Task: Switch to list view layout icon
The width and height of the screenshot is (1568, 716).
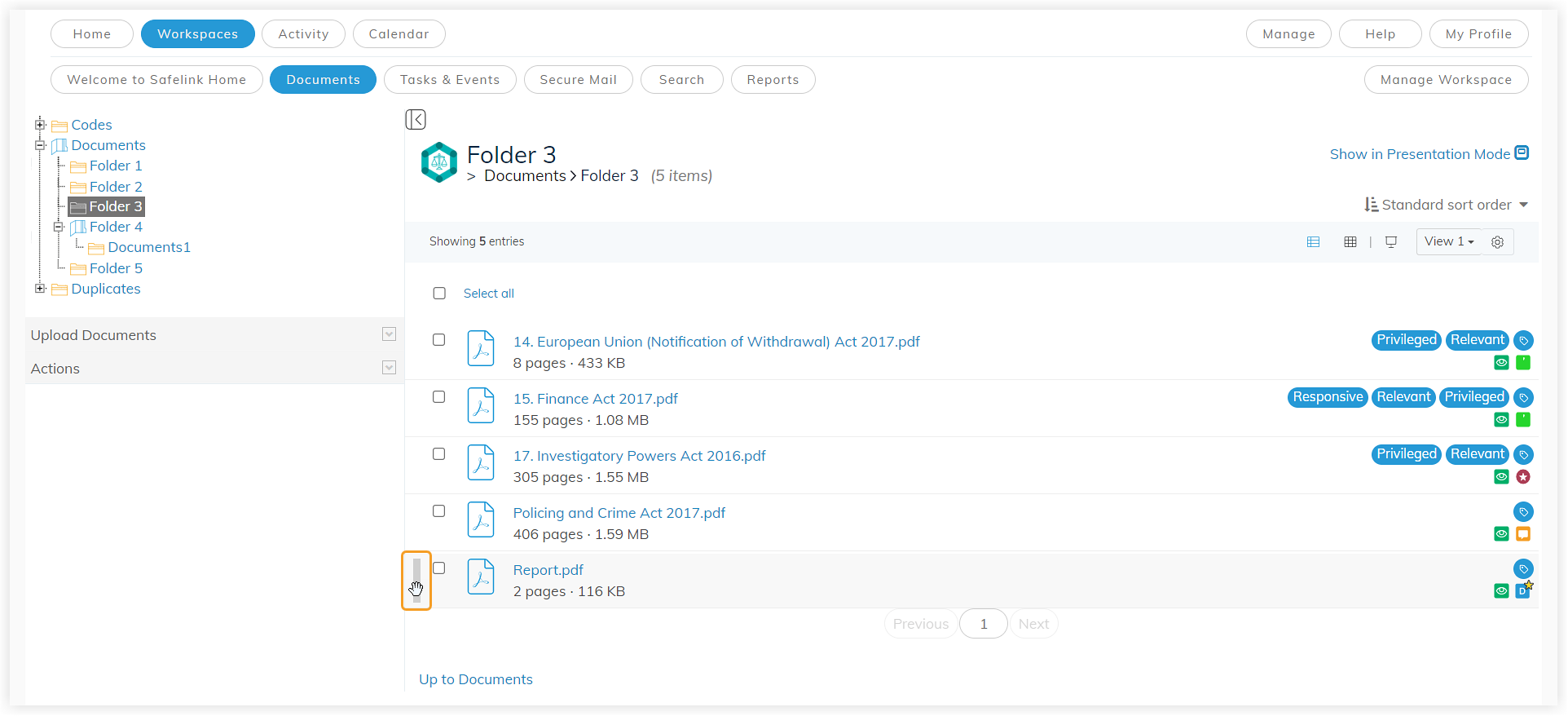Action: (x=1313, y=242)
